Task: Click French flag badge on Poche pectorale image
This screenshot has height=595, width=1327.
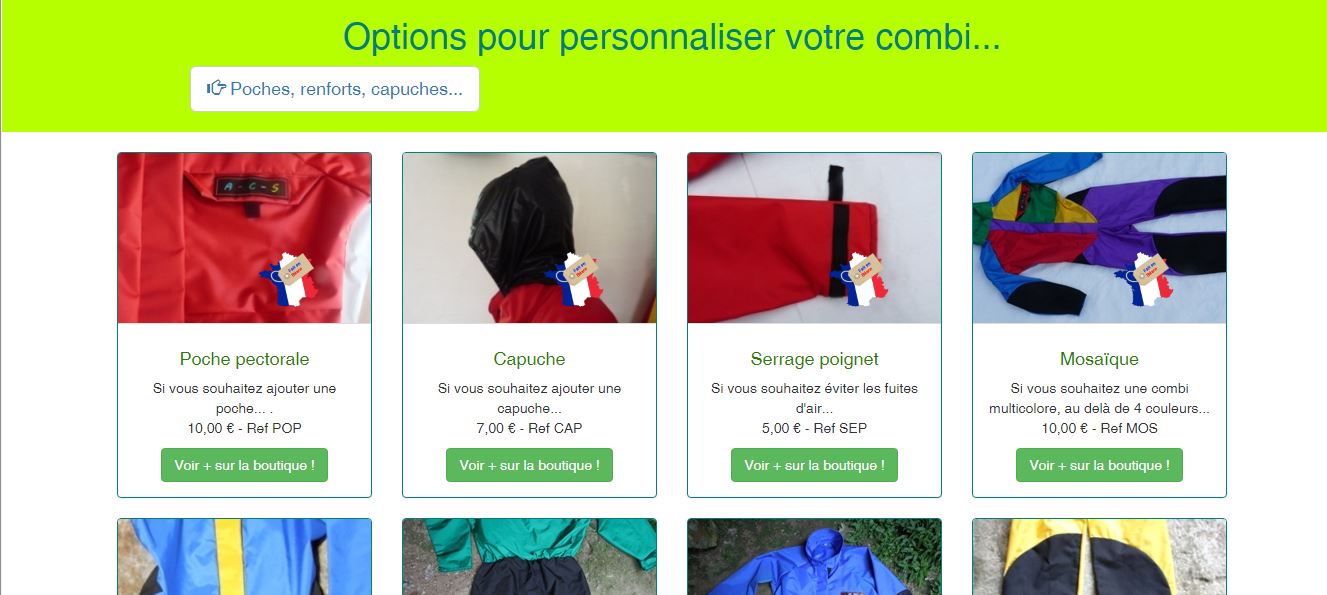Action: click(x=289, y=280)
